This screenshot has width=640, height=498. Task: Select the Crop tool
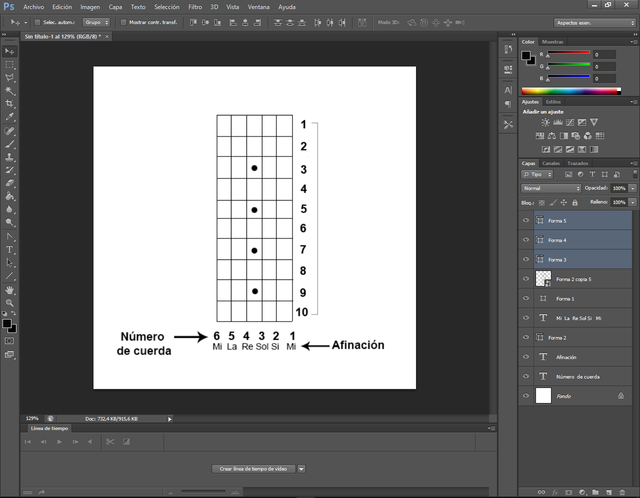click(9, 104)
